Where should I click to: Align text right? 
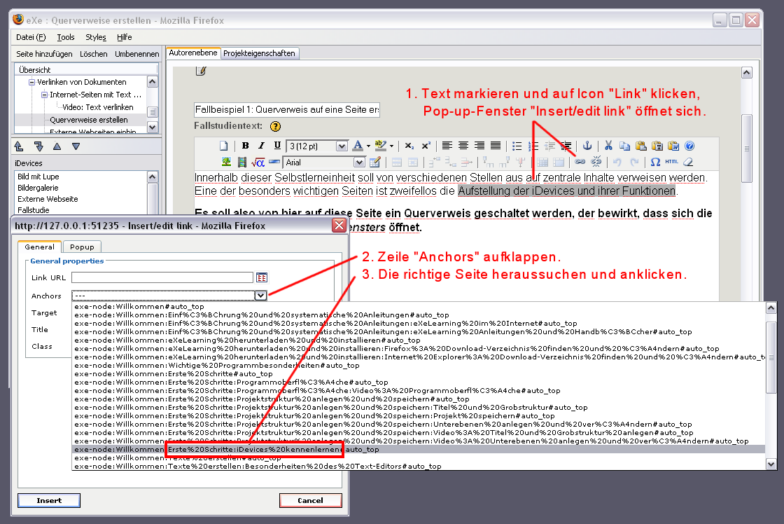[x=480, y=146]
